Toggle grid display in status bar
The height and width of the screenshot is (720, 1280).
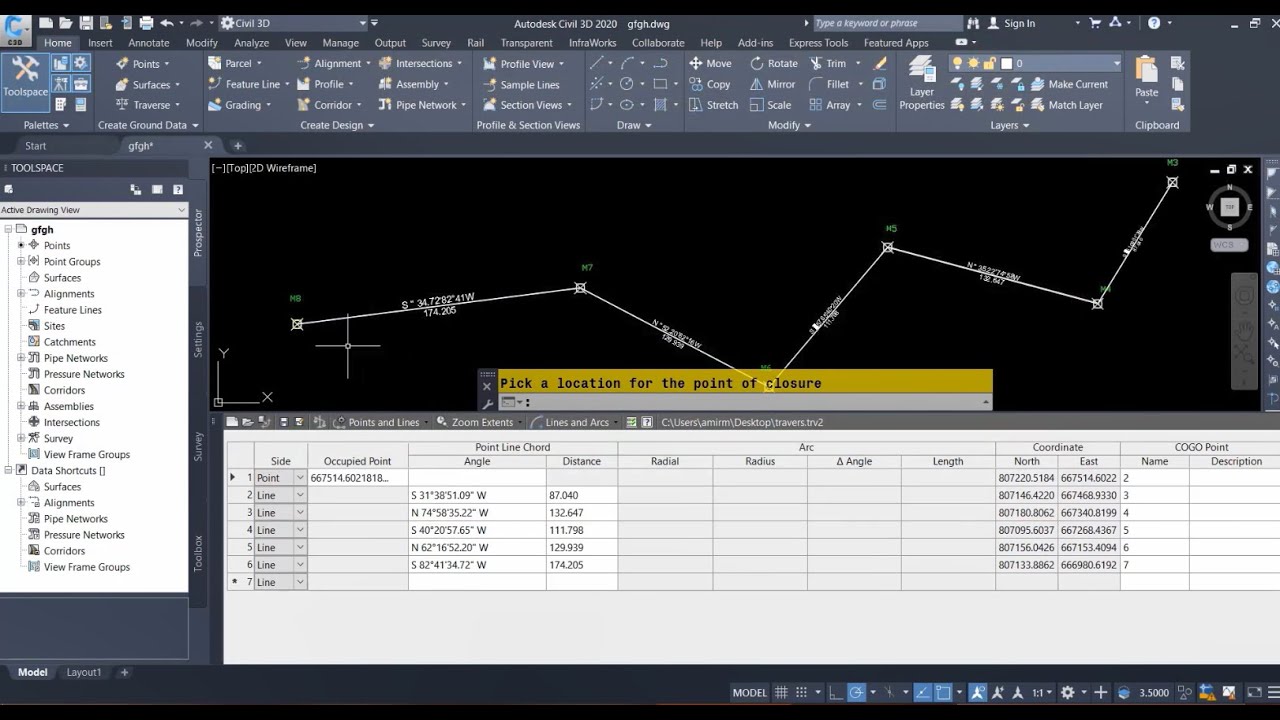coord(782,692)
